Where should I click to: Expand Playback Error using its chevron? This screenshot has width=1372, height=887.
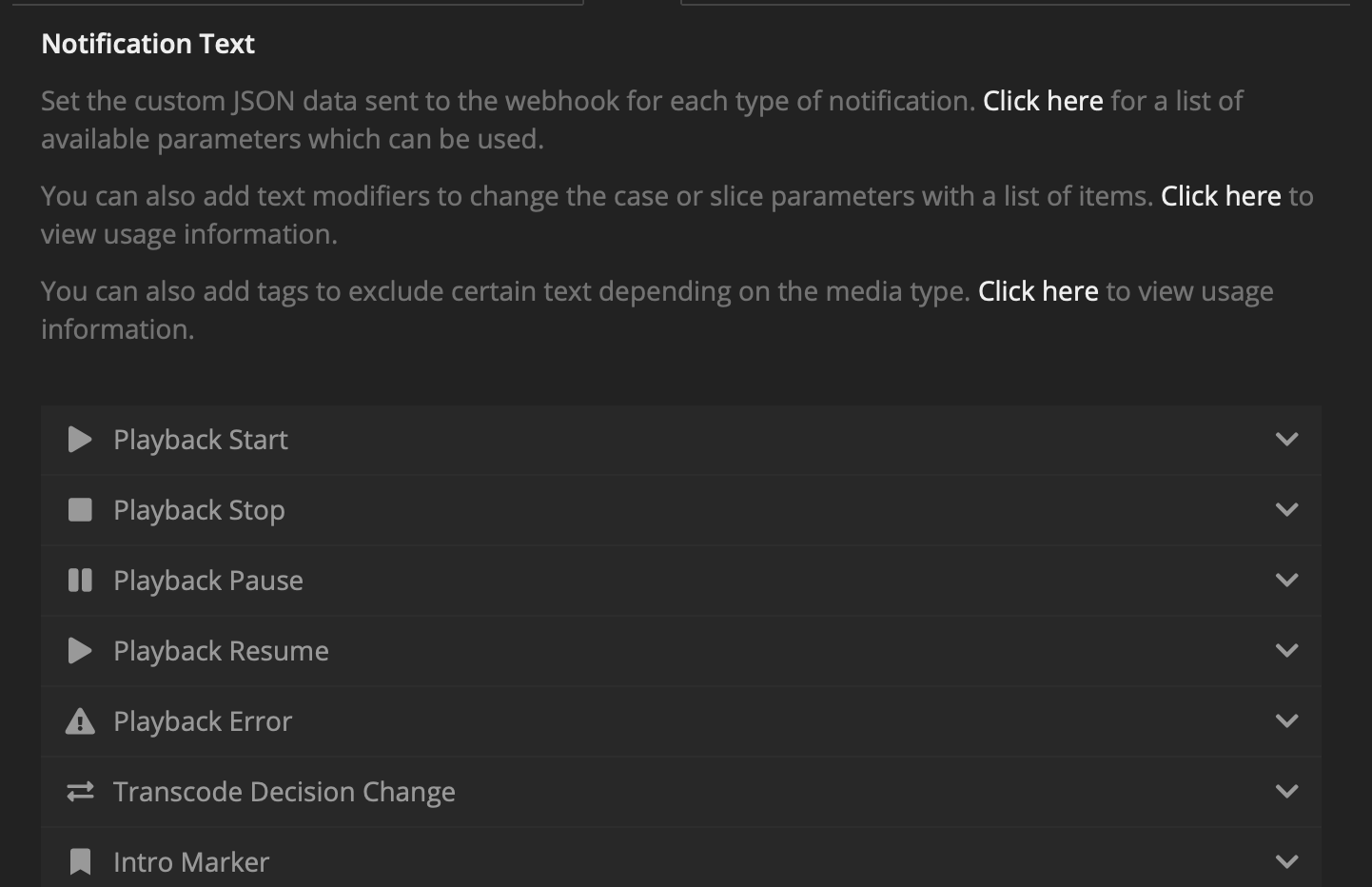(x=1286, y=721)
